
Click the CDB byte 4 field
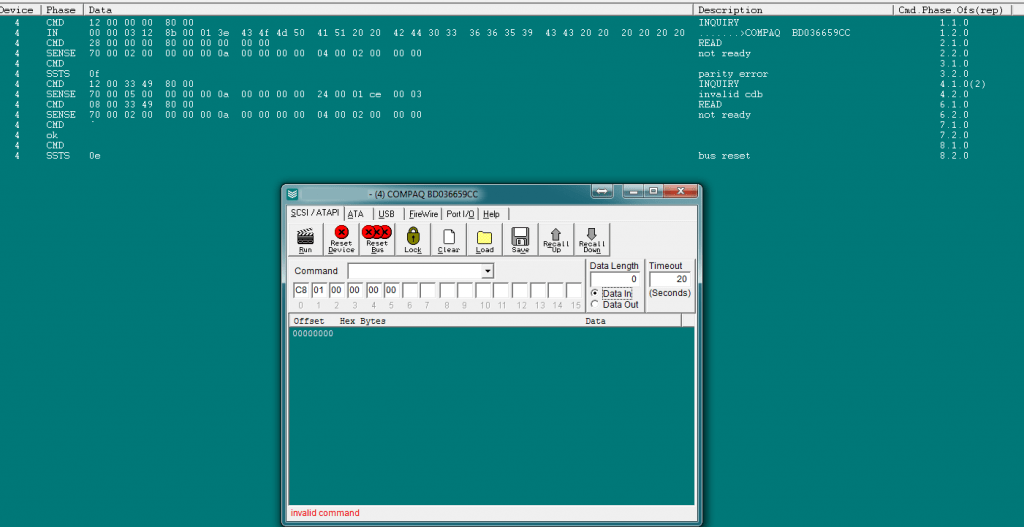click(x=373, y=290)
